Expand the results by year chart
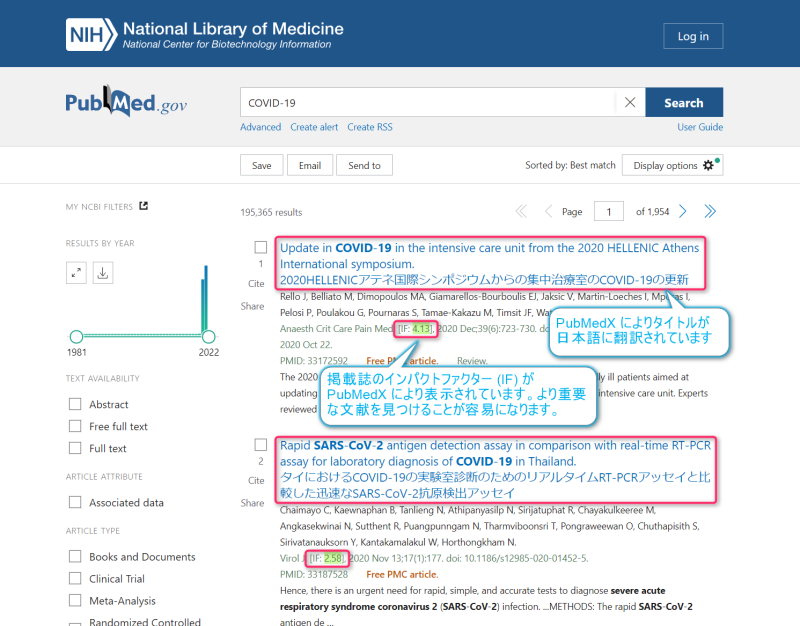The height and width of the screenshot is (626, 800). coord(76,273)
